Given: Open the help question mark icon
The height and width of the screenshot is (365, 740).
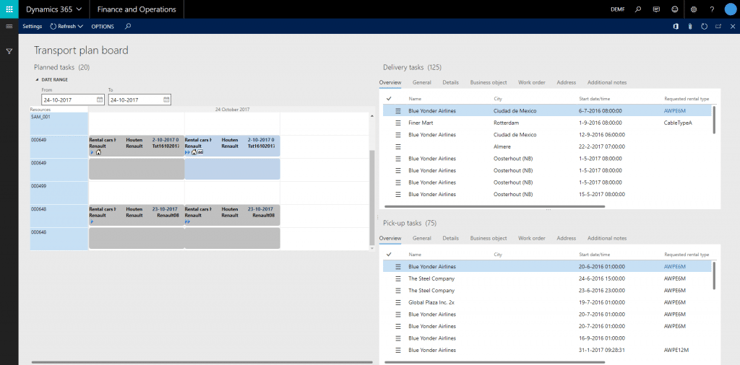Looking at the screenshot, I should 712,9.
